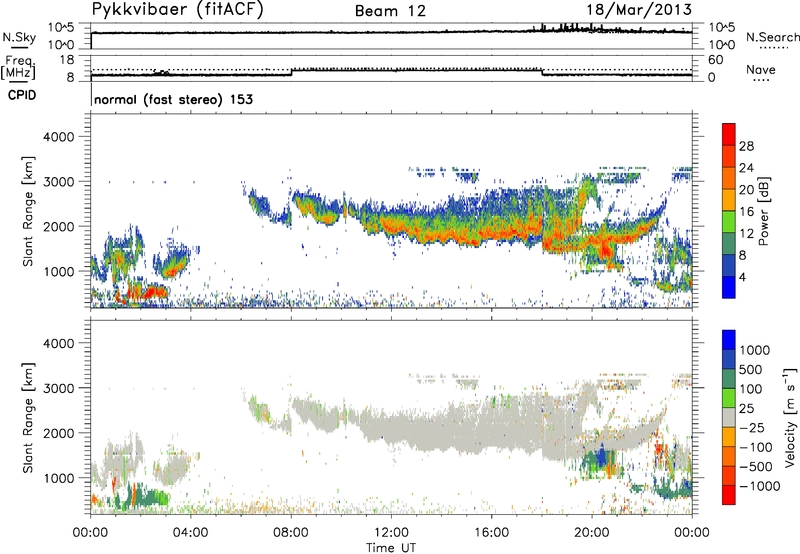The width and height of the screenshot is (800, 554).
Task: Click the Nave legend label
Action: pyautogui.click(x=761, y=70)
